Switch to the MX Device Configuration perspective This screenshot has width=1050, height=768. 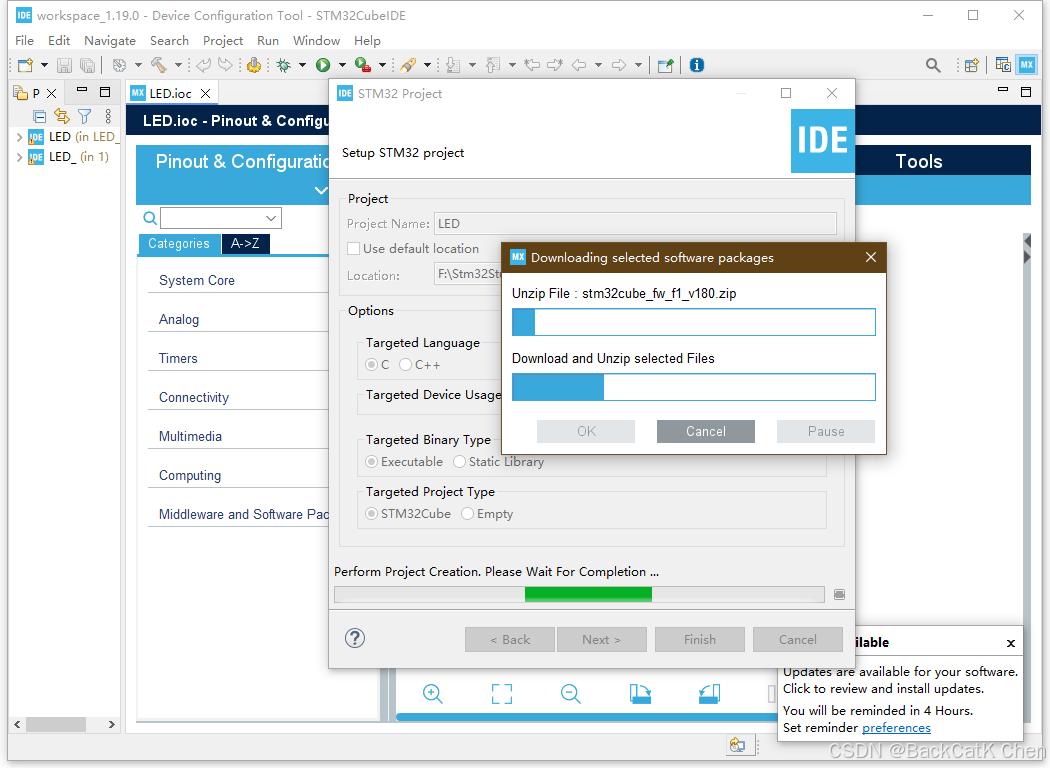[1027, 65]
